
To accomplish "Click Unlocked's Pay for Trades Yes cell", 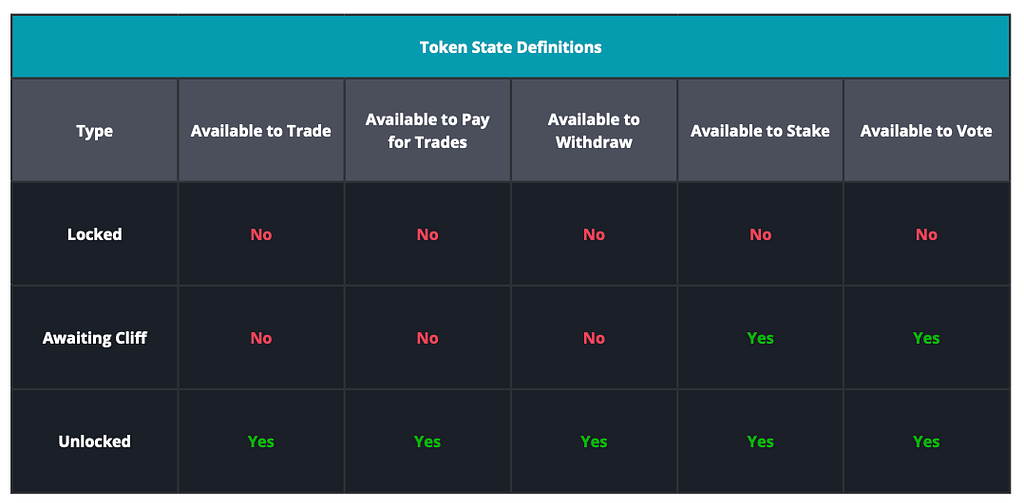I will point(427,442).
